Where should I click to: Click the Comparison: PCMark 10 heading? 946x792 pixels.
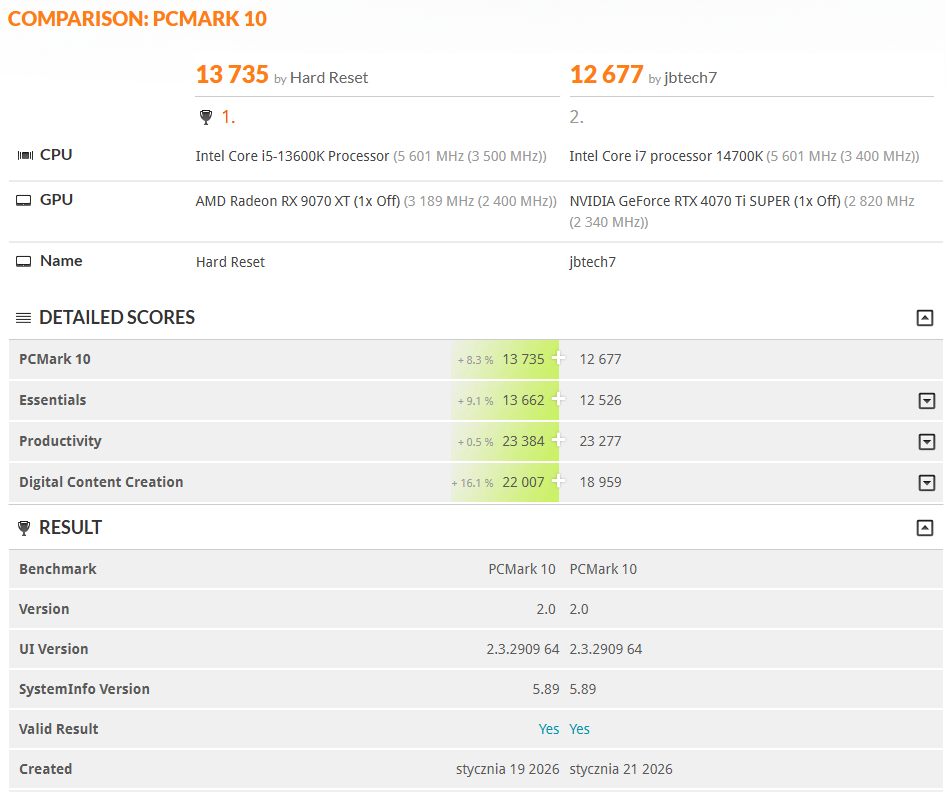pyautogui.click(x=137, y=19)
